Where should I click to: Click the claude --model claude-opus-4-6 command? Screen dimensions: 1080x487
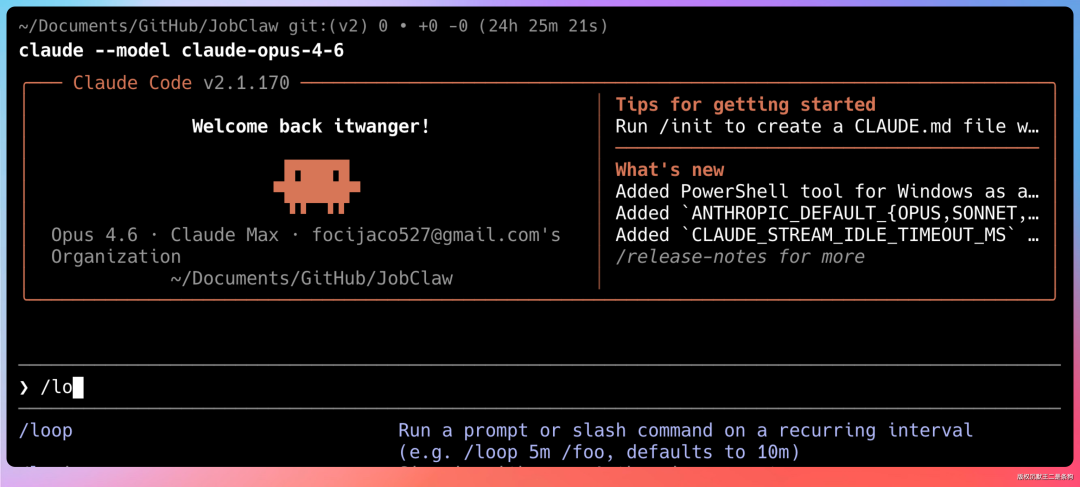click(x=181, y=50)
